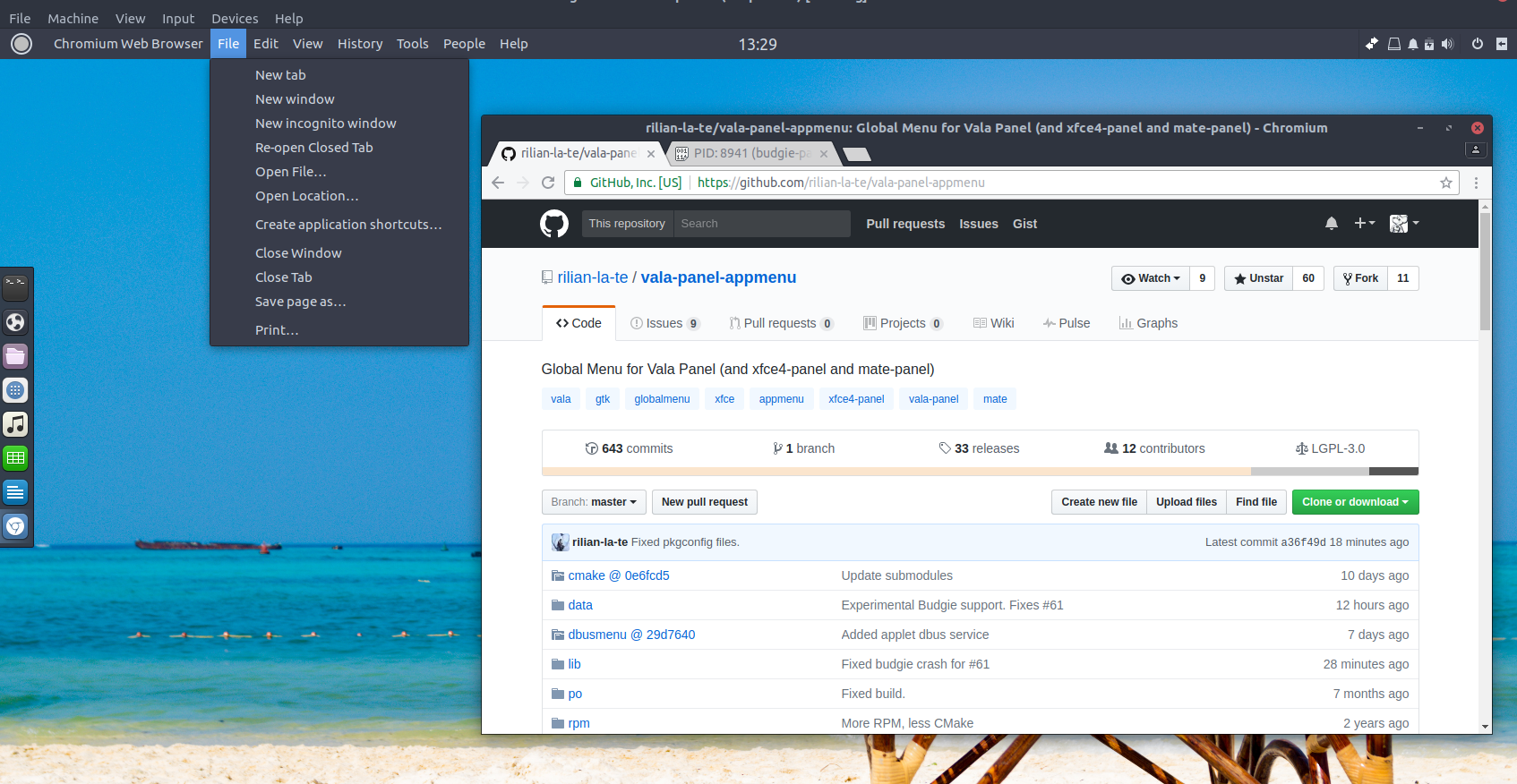The image size is (1517, 784).
Task: Go back with the Chromium back arrow
Action: (x=498, y=183)
